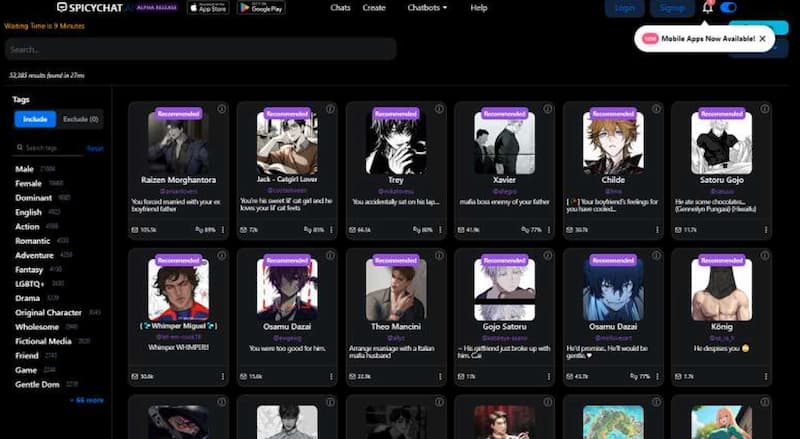Open the Google Play download badge

[x=261, y=8]
